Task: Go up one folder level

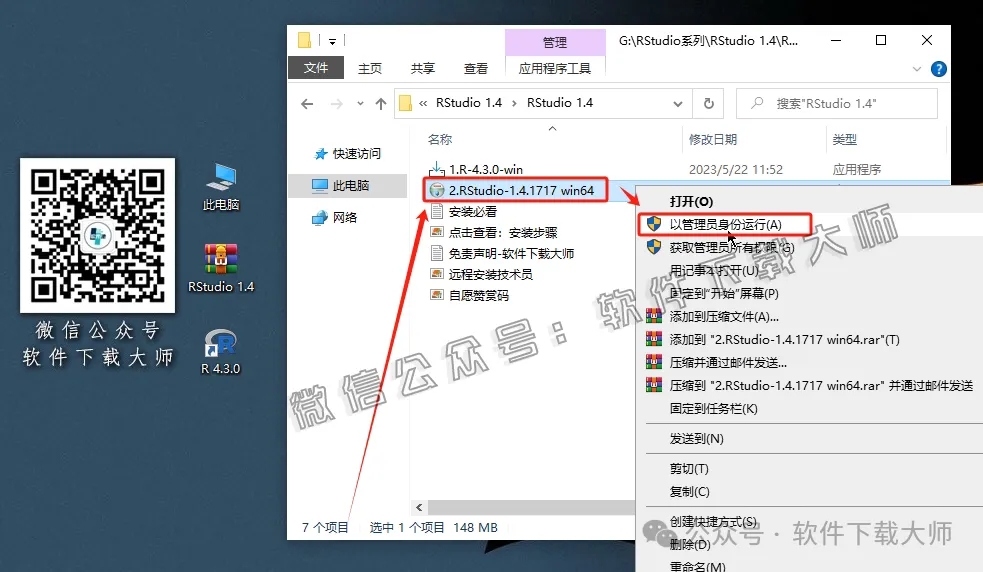Action: pyautogui.click(x=381, y=104)
